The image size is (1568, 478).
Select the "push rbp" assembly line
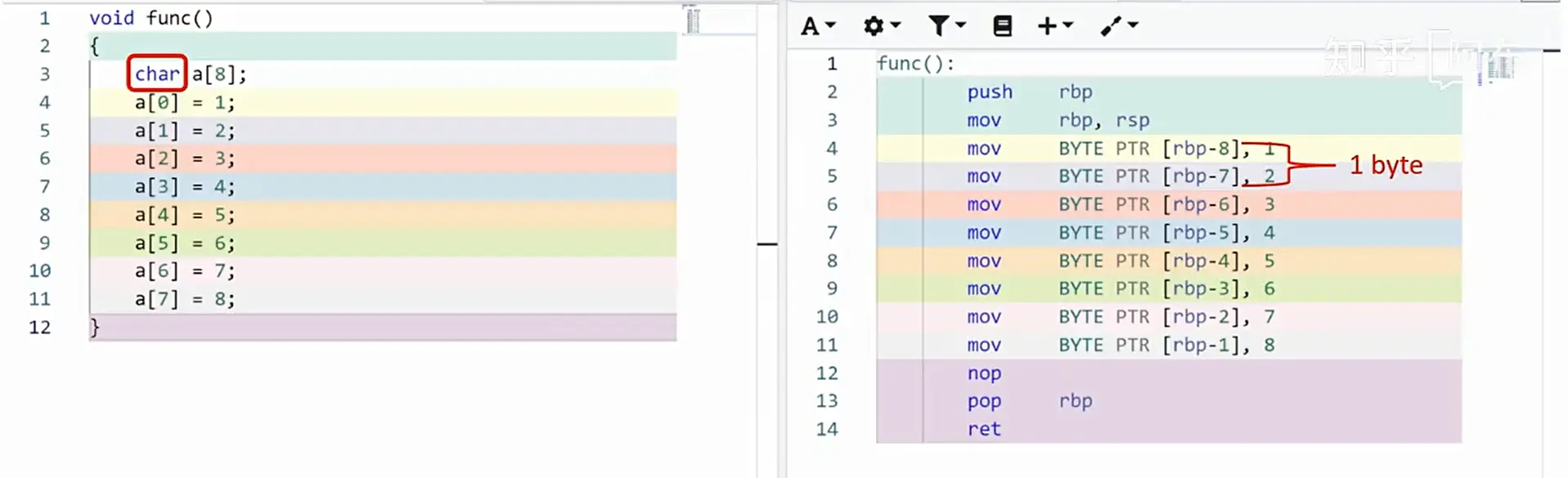pos(1169,92)
